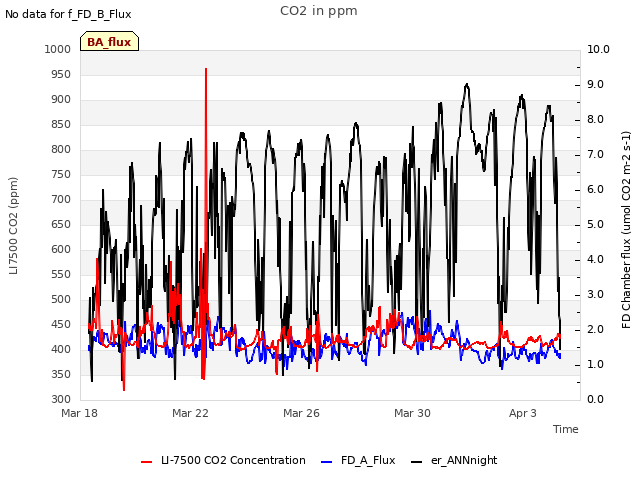The width and height of the screenshot is (640, 480).
Task: Click the 9.0 right-axis tick label
Action: click(x=596, y=84)
